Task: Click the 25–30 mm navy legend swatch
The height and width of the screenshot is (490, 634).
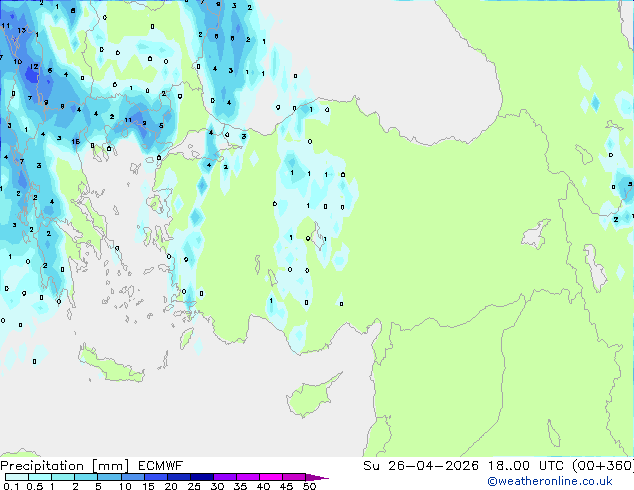Action: click(x=202, y=477)
